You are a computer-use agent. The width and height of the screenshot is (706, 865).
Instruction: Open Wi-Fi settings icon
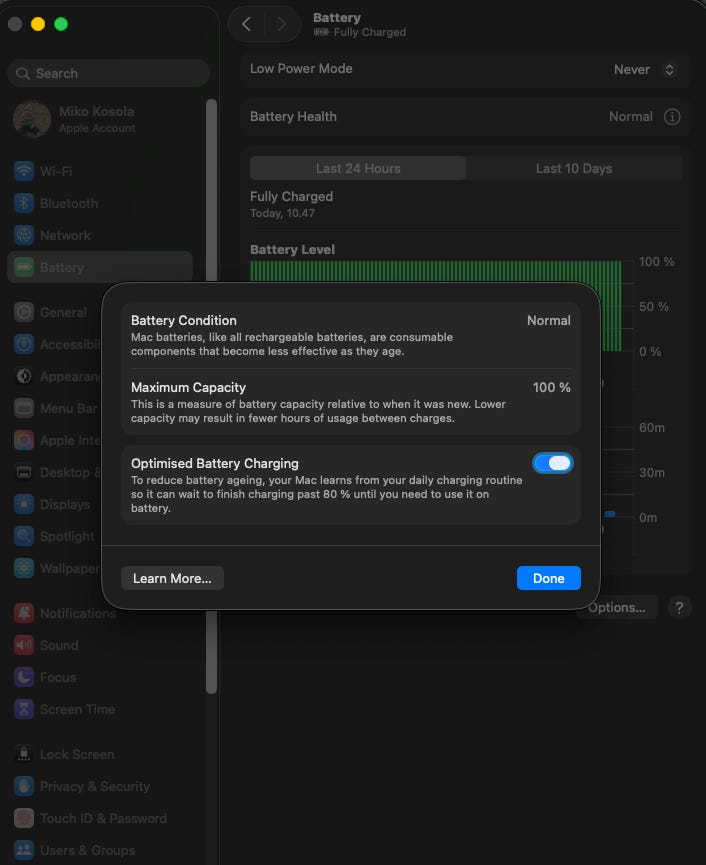(24, 171)
